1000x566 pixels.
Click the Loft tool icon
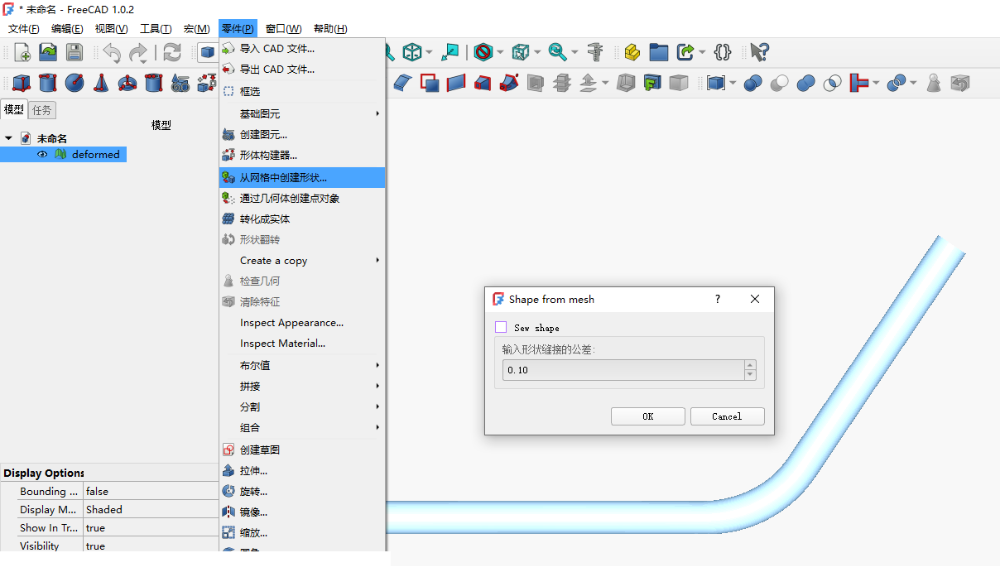click(483, 83)
